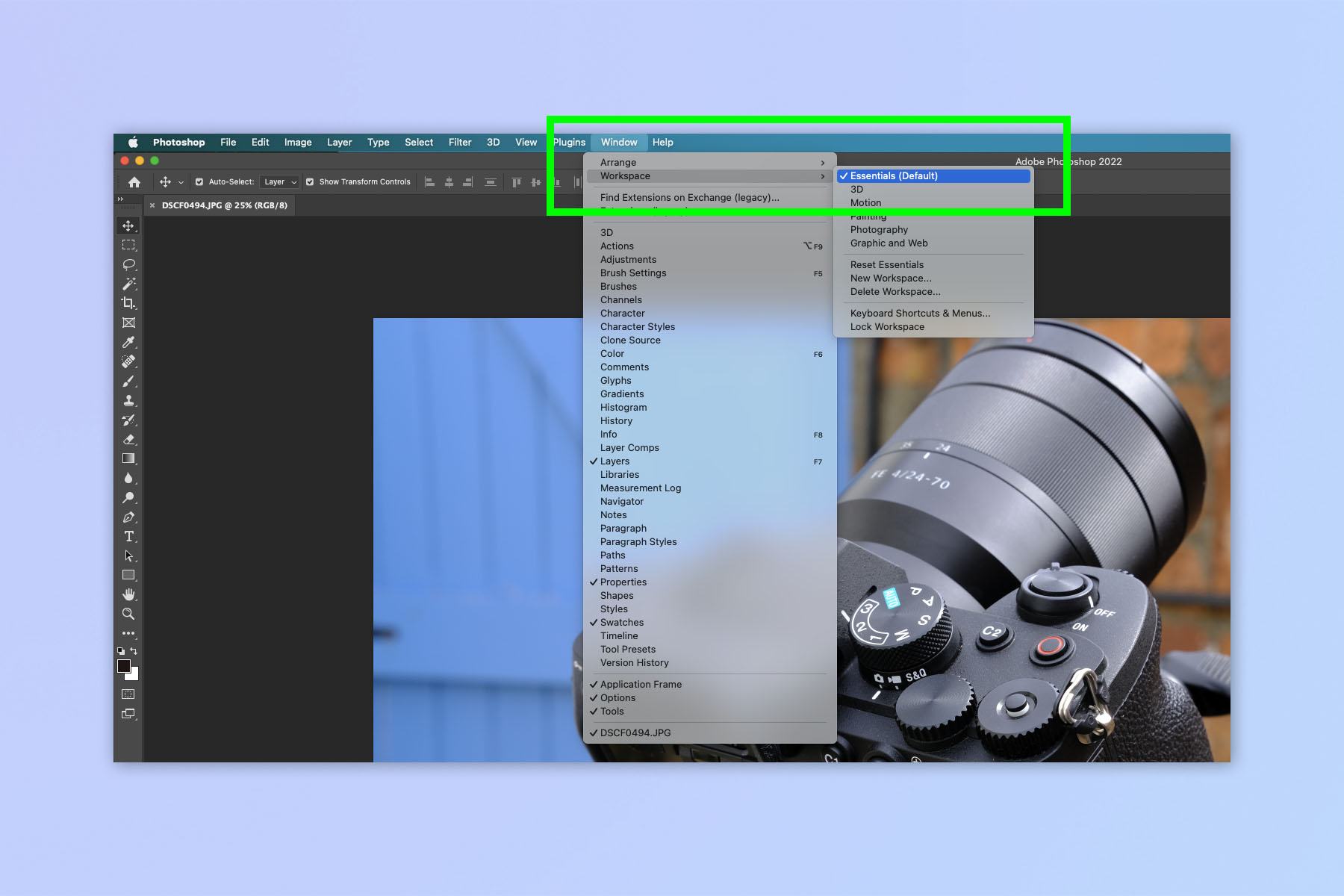Select the Eraser tool

click(x=128, y=439)
